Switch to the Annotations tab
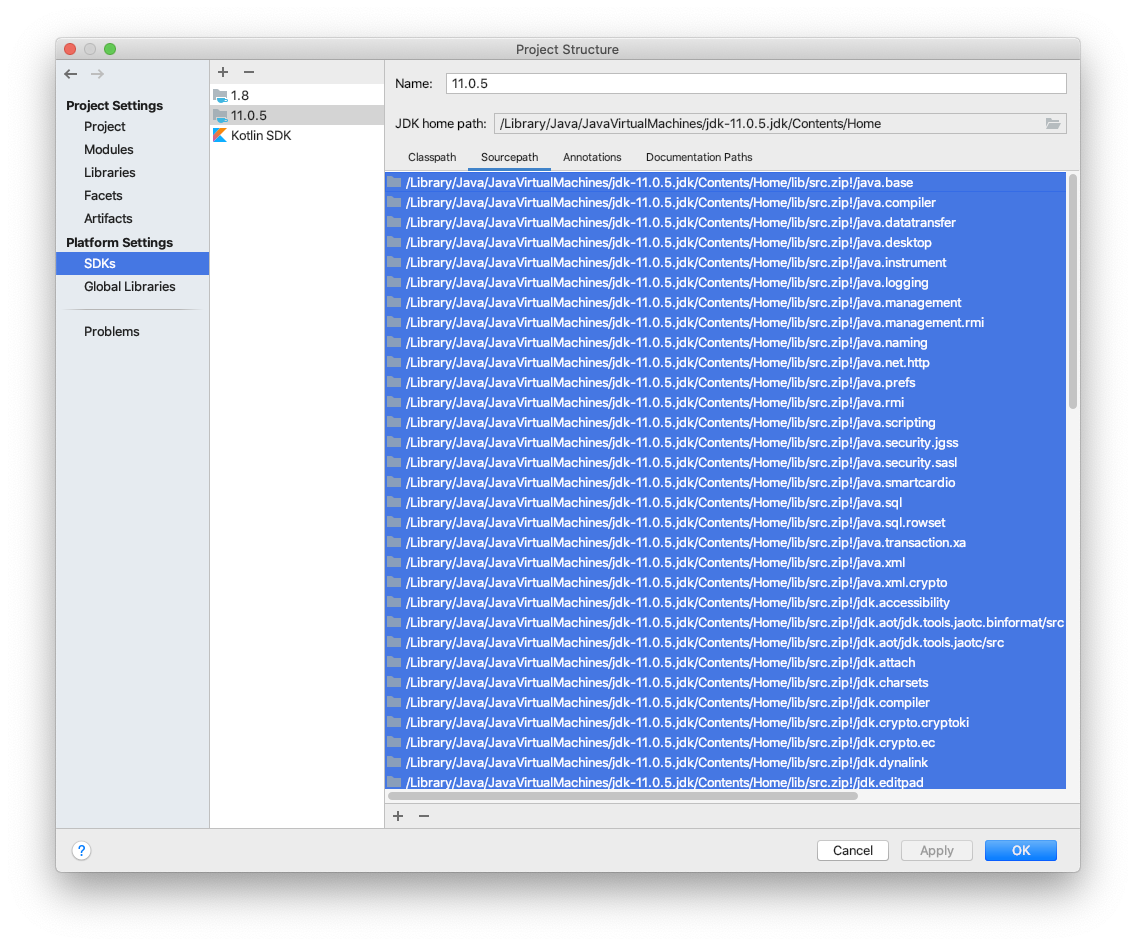 coord(592,157)
